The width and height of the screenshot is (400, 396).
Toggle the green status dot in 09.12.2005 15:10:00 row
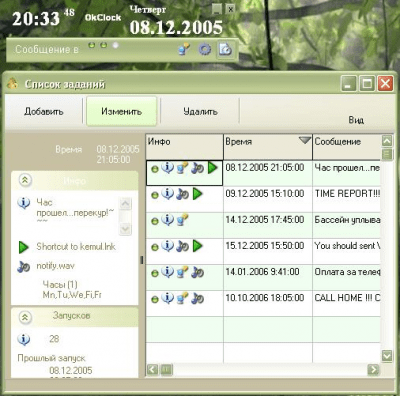click(x=155, y=195)
